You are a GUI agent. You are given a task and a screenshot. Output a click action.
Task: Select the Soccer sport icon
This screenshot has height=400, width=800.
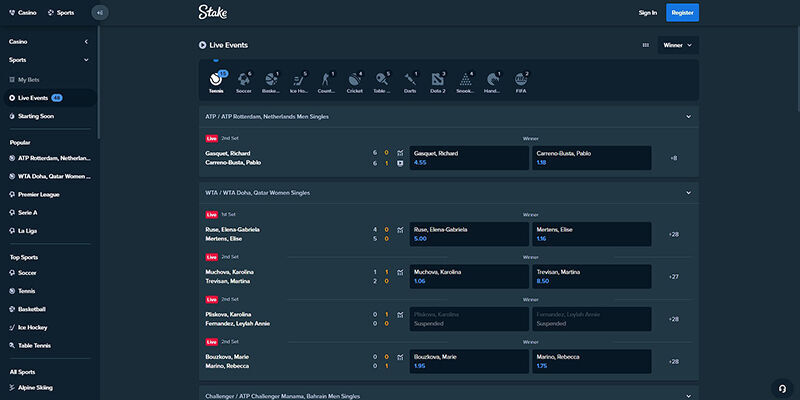pyautogui.click(x=244, y=82)
